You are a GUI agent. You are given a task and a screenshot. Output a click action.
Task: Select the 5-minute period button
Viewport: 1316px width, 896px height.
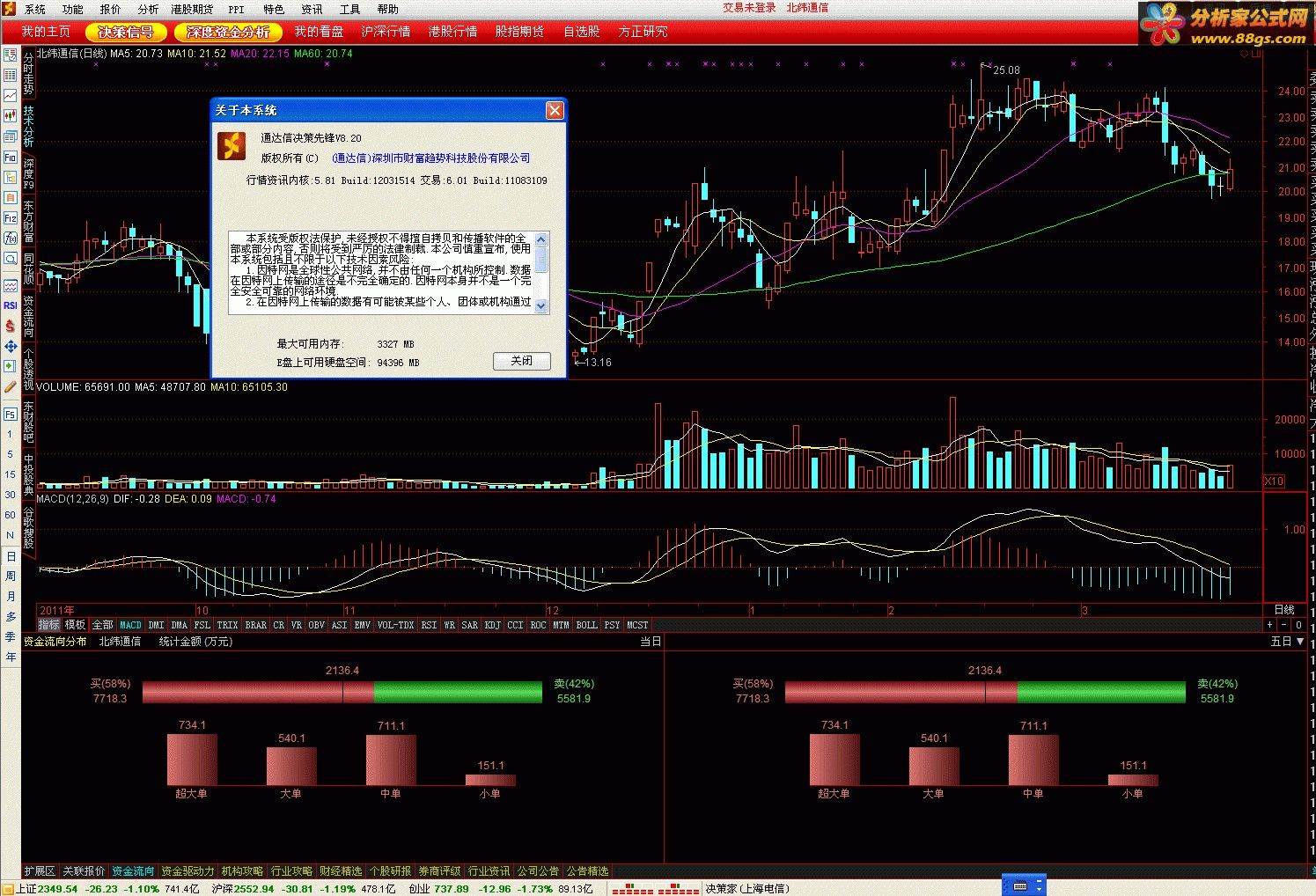(x=11, y=454)
